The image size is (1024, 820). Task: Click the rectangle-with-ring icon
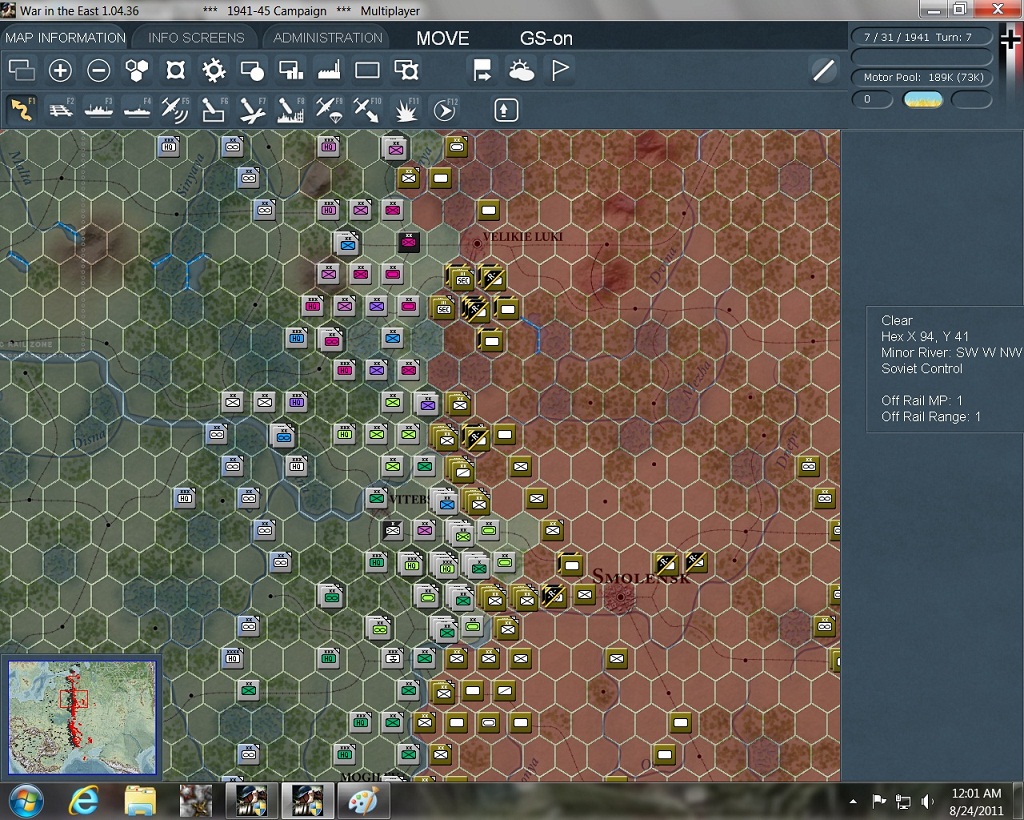(x=406, y=70)
